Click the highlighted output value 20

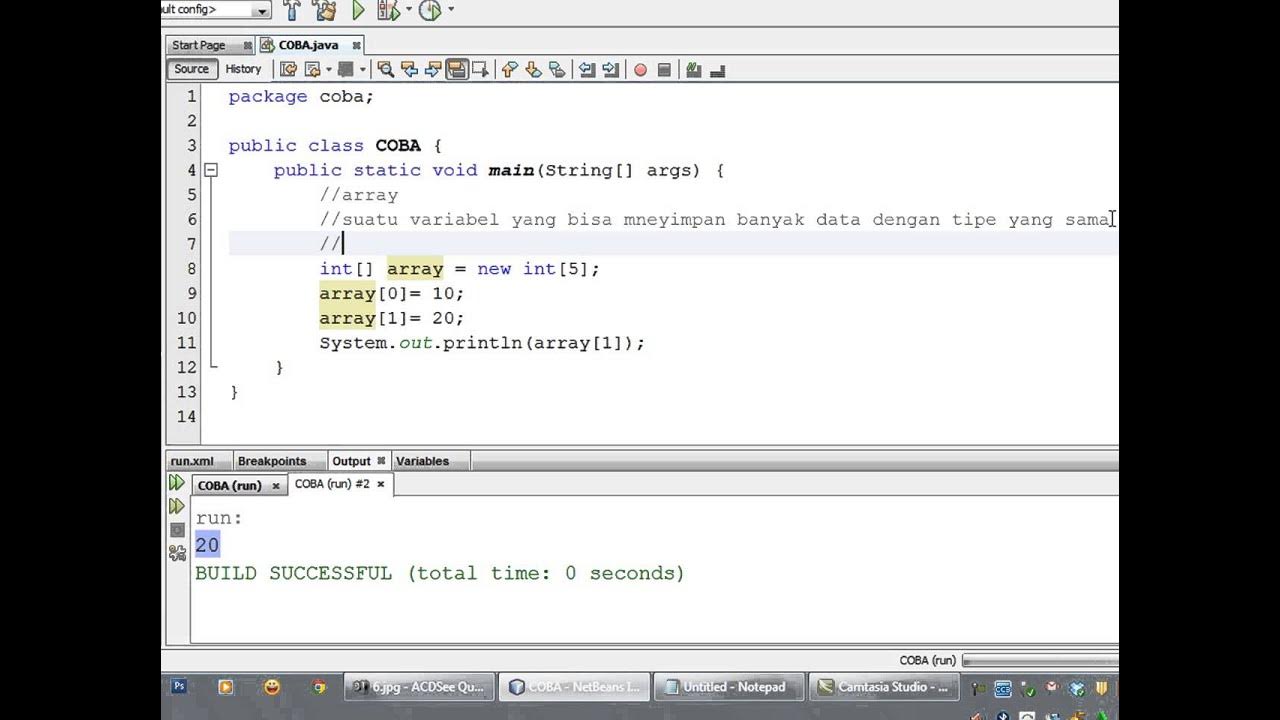tap(207, 545)
